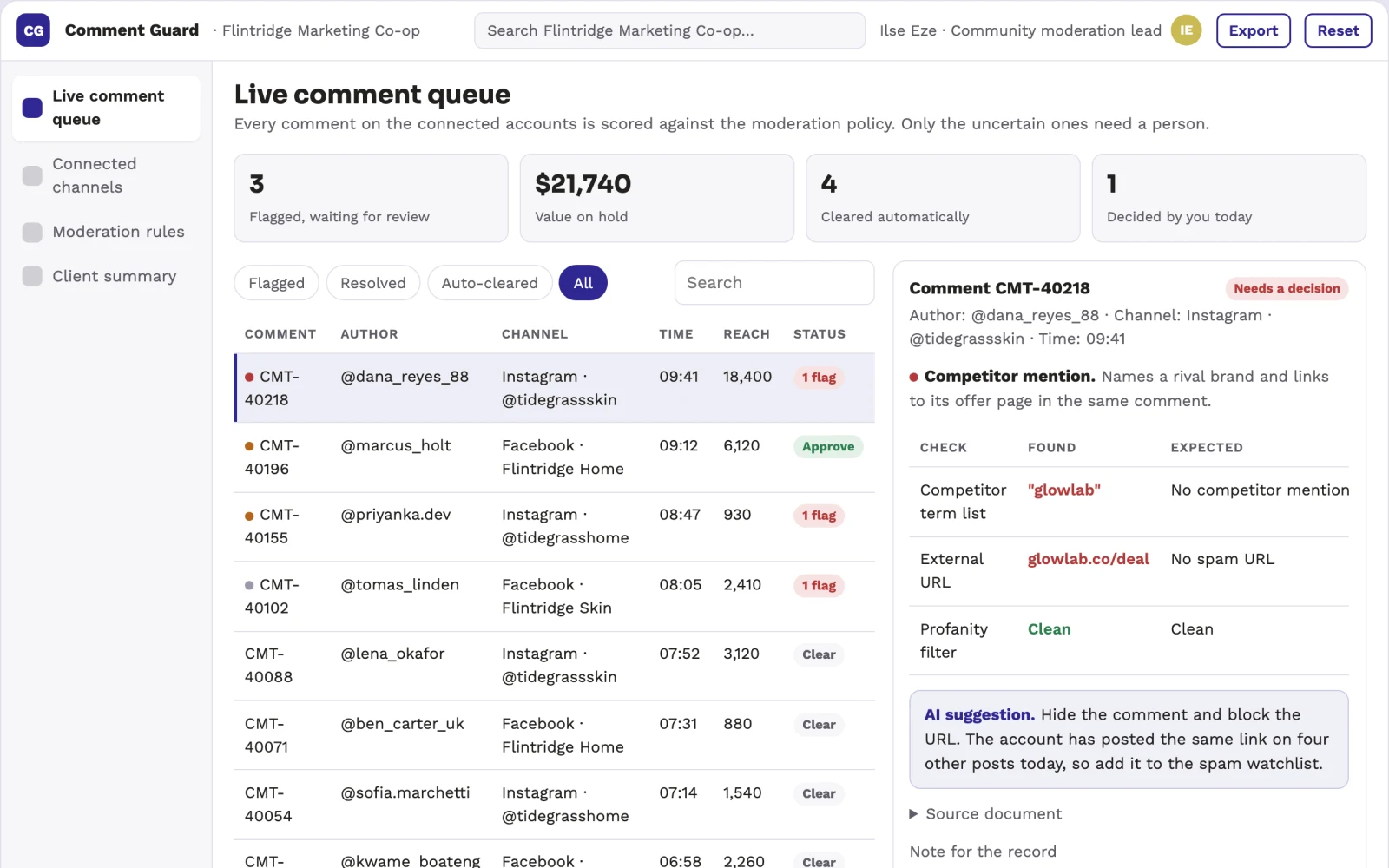Select comment row CMT-40071
The height and width of the screenshot is (868, 1389).
tap(555, 735)
